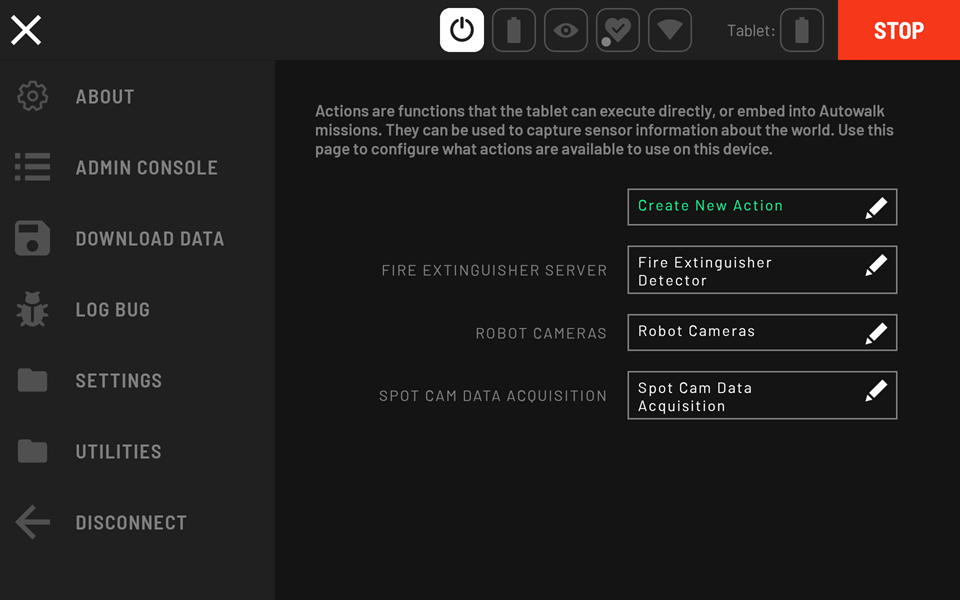
Task: Edit Fire Extinguisher Detector via pencil icon
Action: (x=876, y=265)
